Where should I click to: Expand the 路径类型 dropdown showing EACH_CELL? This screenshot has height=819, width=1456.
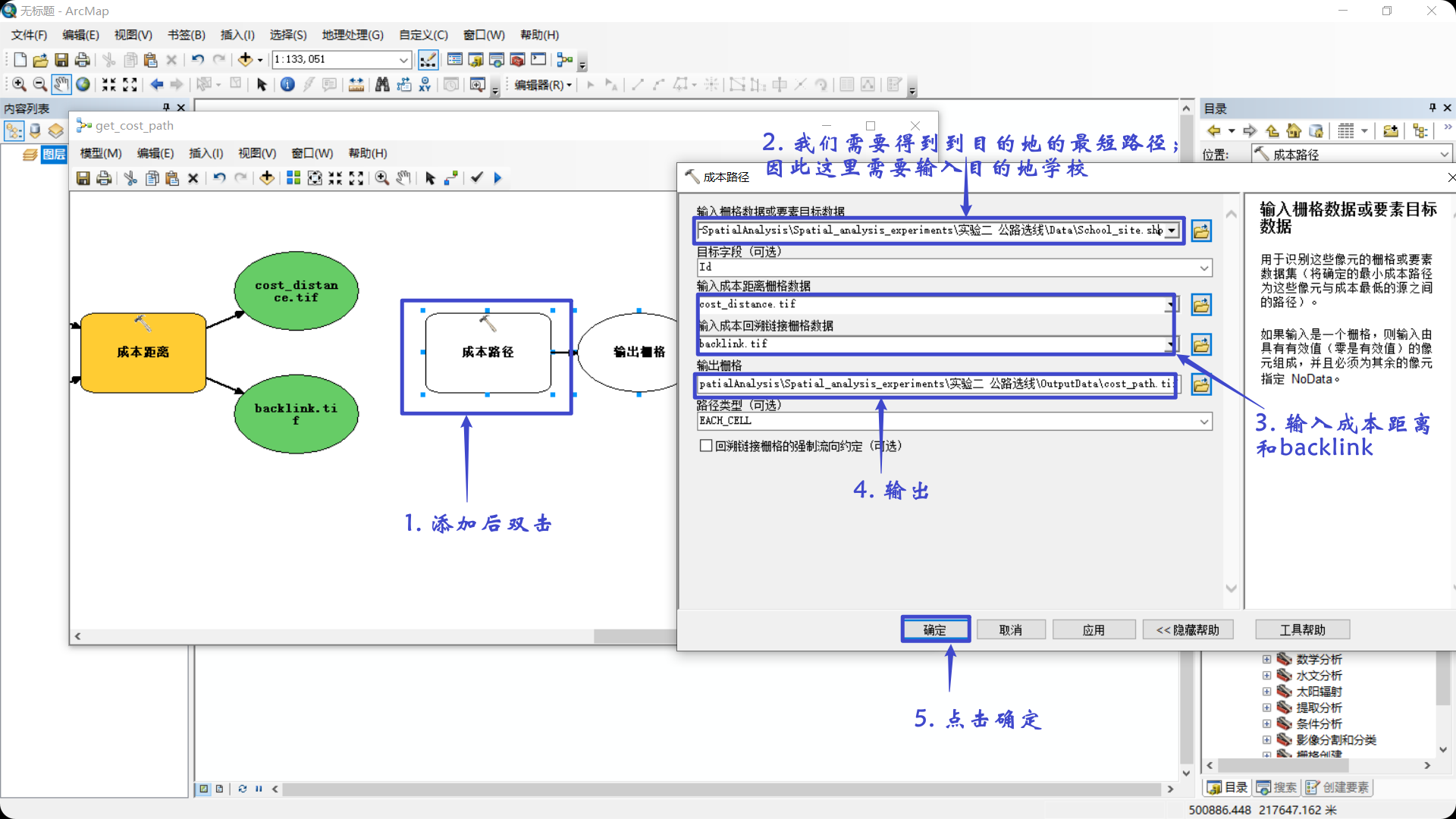[x=1203, y=422]
